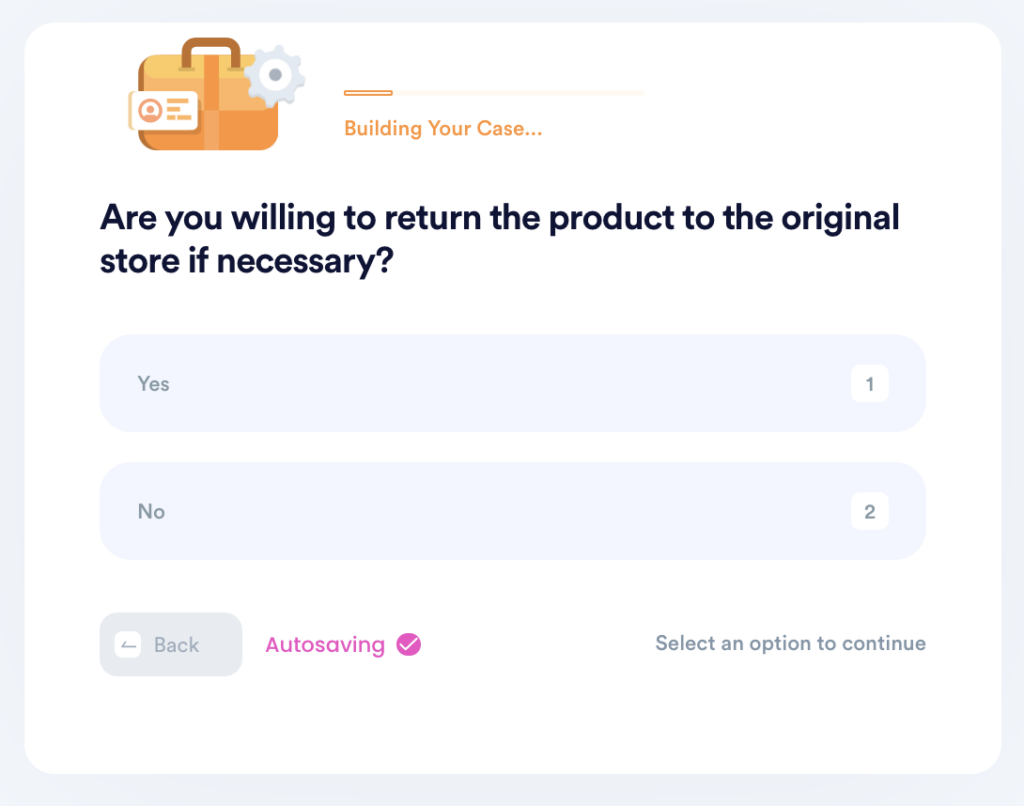
Task: Click the Autosaving link
Action: point(325,645)
